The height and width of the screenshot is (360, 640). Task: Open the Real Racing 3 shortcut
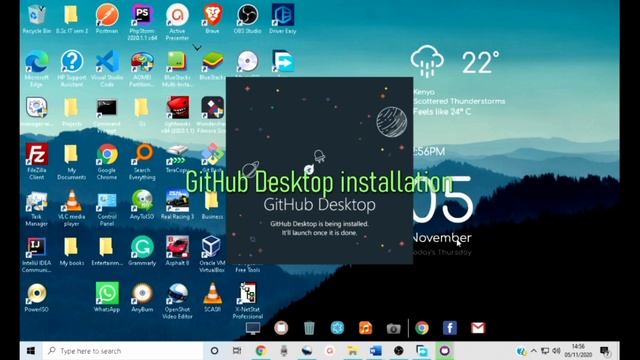(177, 204)
